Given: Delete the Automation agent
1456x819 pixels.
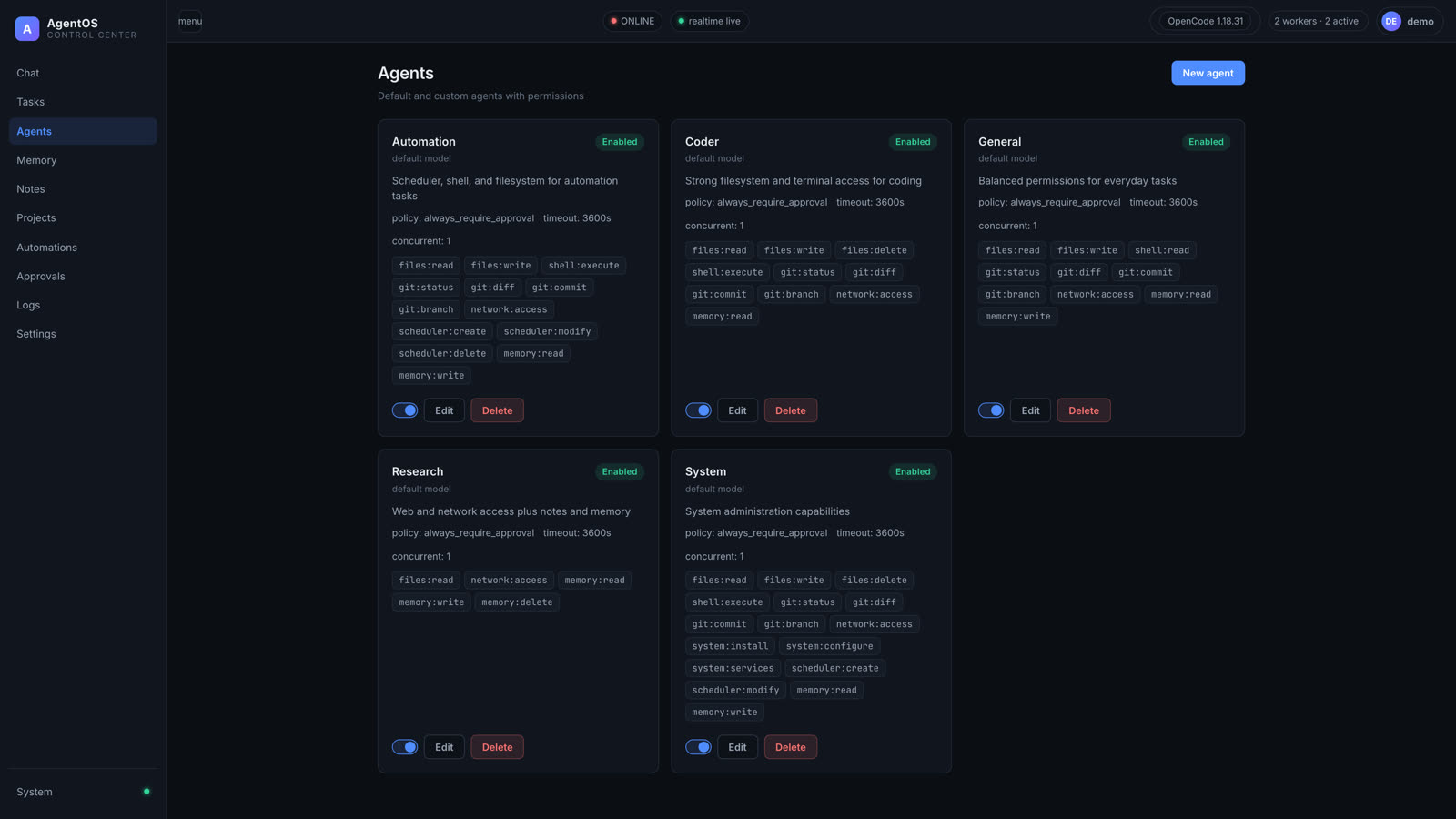Looking at the screenshot, I should (x=497, y=410).
